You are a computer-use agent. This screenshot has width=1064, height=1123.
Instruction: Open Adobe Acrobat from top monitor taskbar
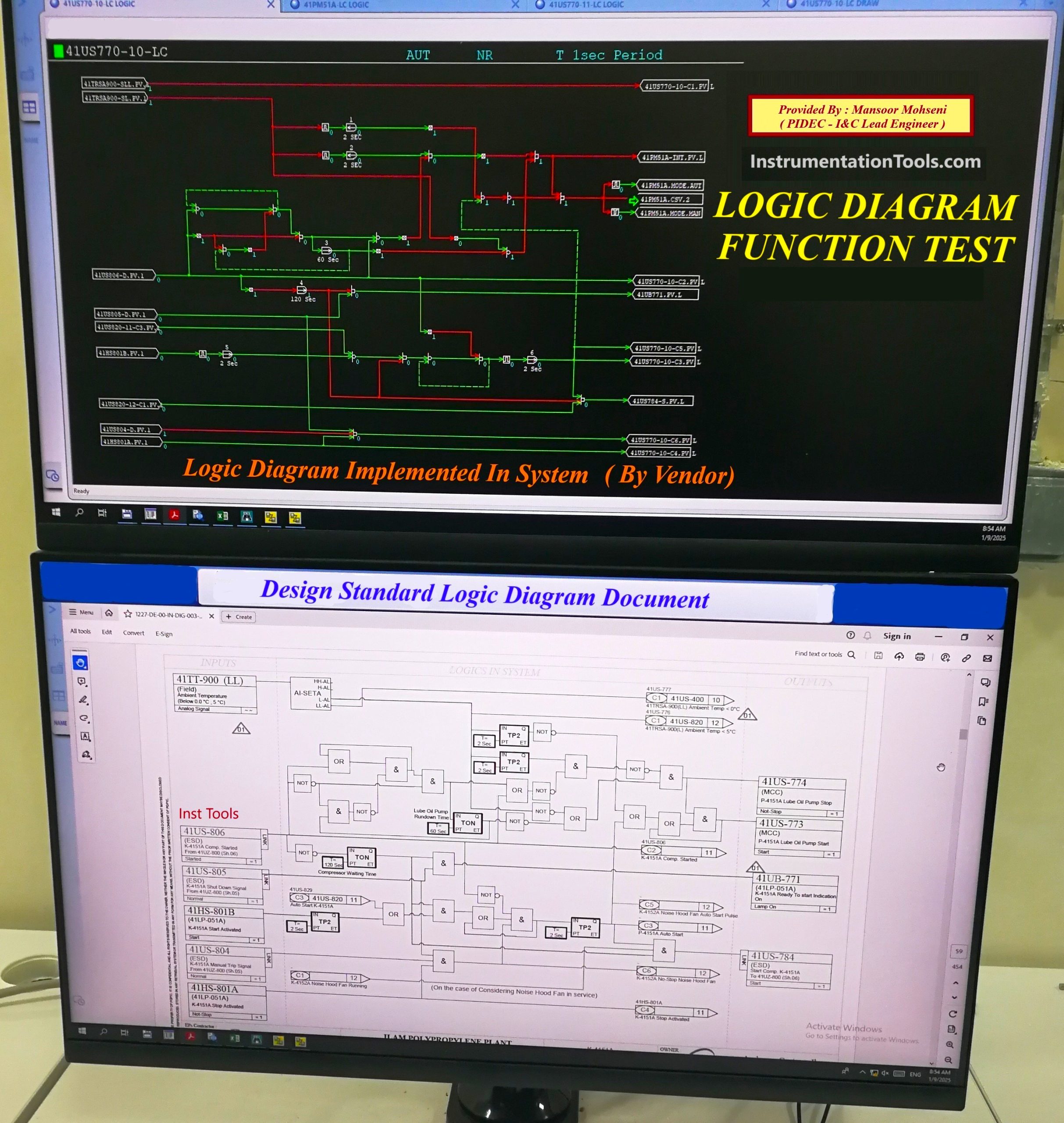pyautogui.click(x=174, y=515)
